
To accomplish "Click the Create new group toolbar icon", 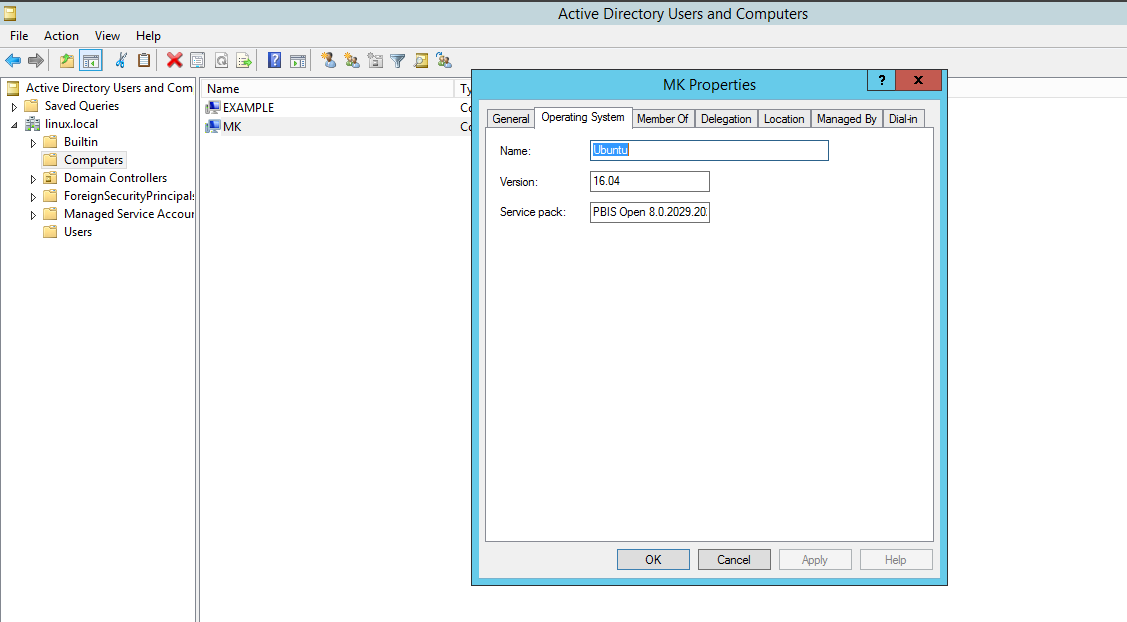I will point(352,60).
